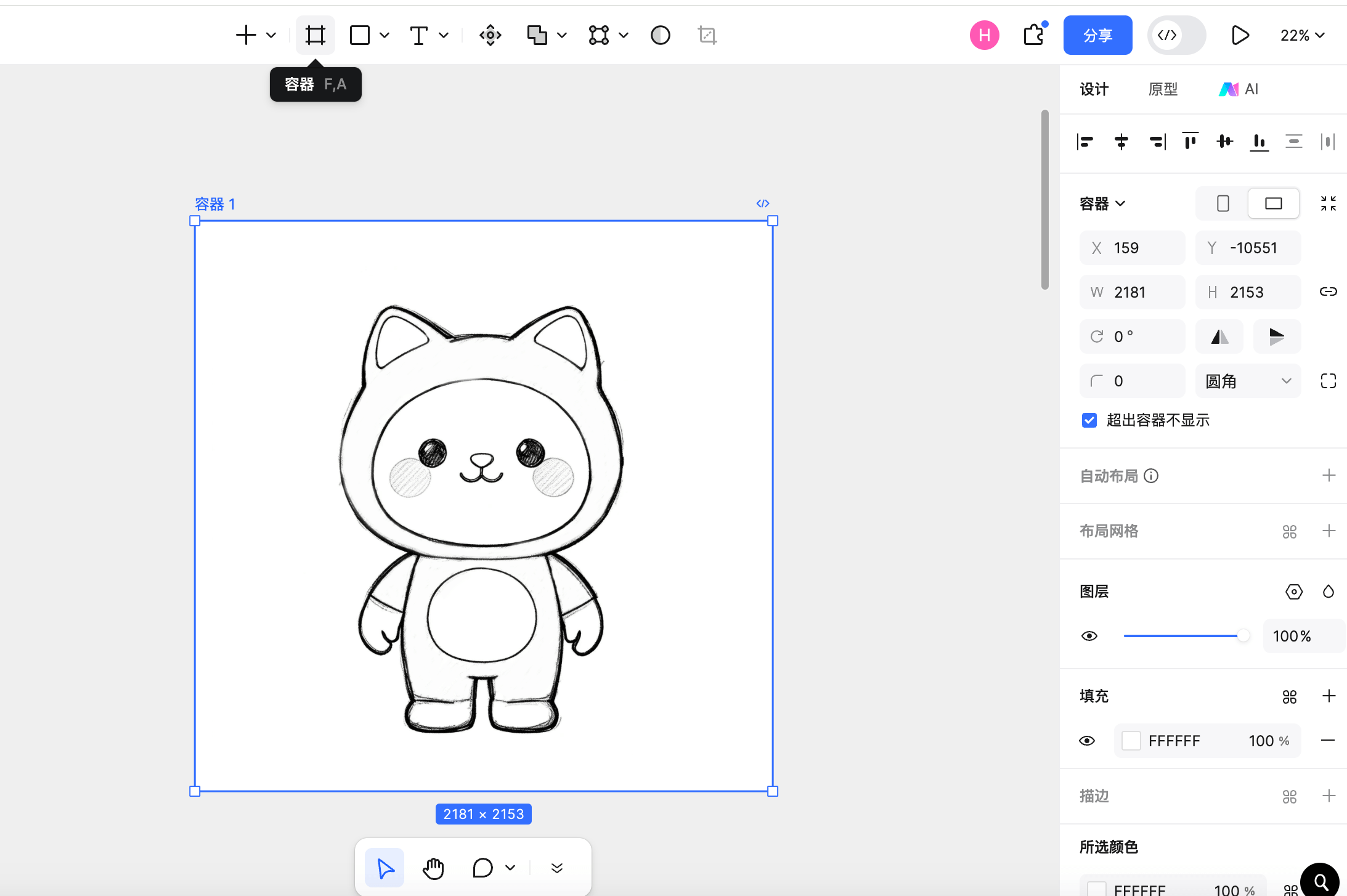The width and height of the screenshot is (1347, 896).
Task: Select the comment bubble tool
Action: (x=482, y=868)
